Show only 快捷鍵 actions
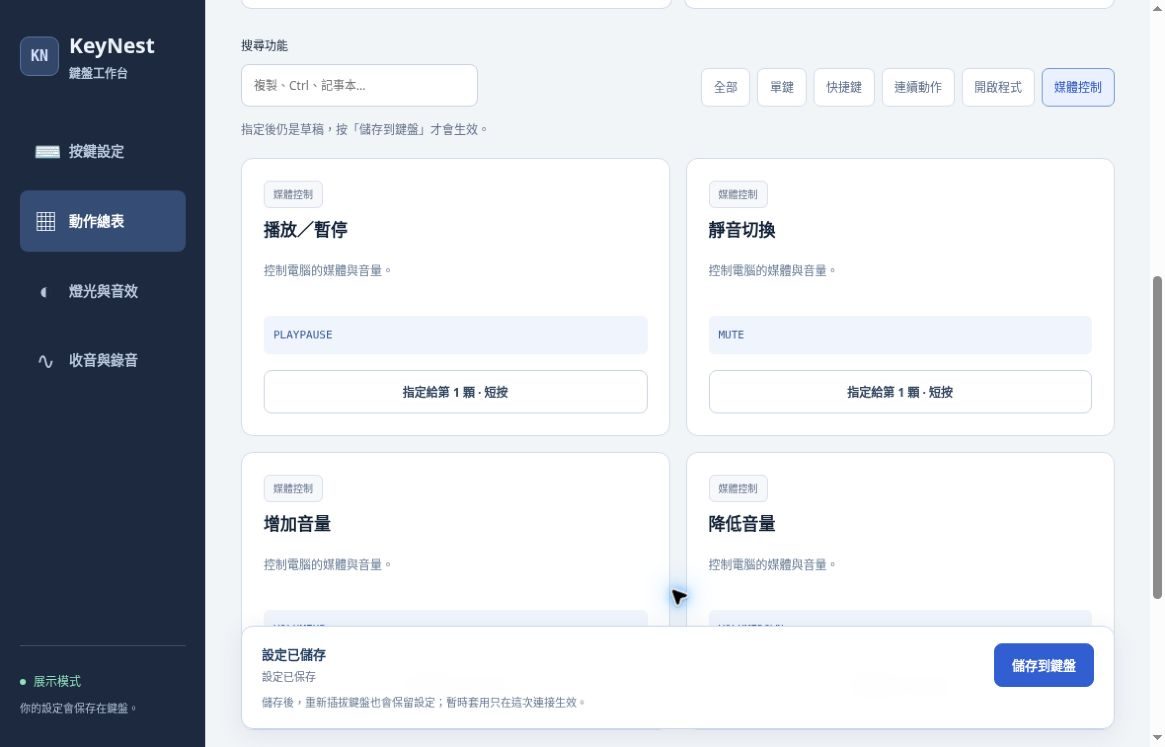The width and height of the screenshot is (1165, 747). 844,87
